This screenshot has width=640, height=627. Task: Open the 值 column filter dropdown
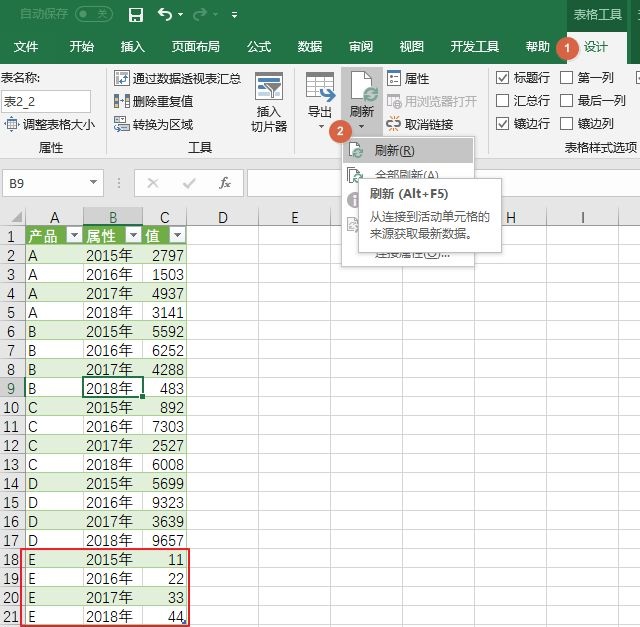[x=177, y=235]
